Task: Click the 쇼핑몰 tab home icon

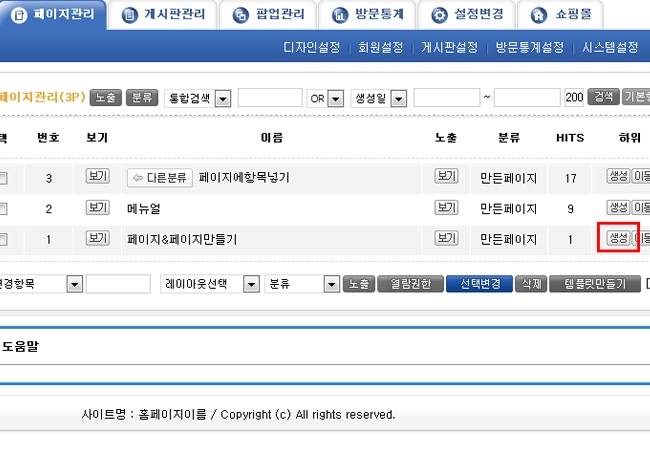Action: (x=538, y=15)
